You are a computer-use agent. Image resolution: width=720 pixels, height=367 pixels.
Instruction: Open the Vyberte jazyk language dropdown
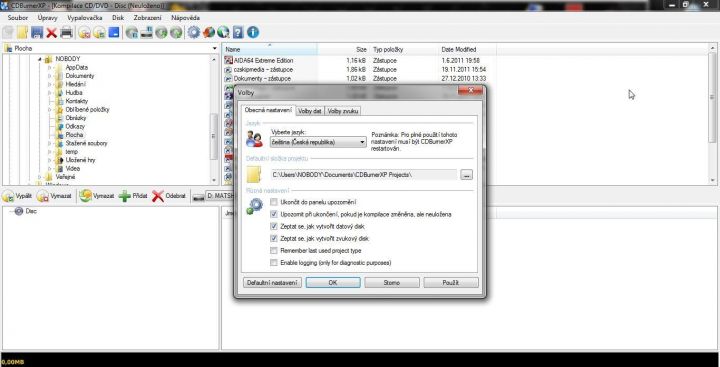[318, 142]
